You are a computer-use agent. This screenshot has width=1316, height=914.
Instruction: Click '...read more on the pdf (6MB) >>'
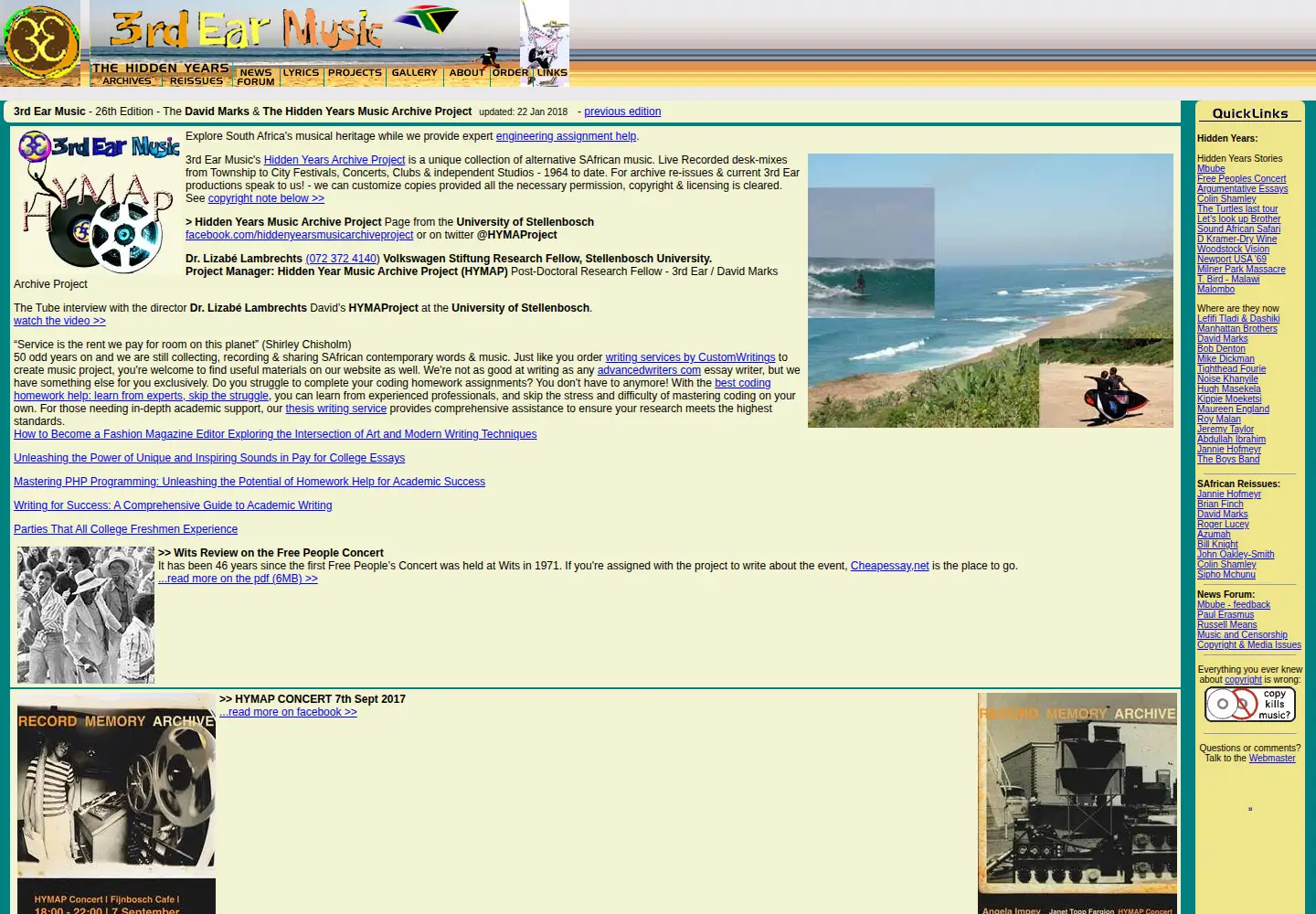pos(238,579)
